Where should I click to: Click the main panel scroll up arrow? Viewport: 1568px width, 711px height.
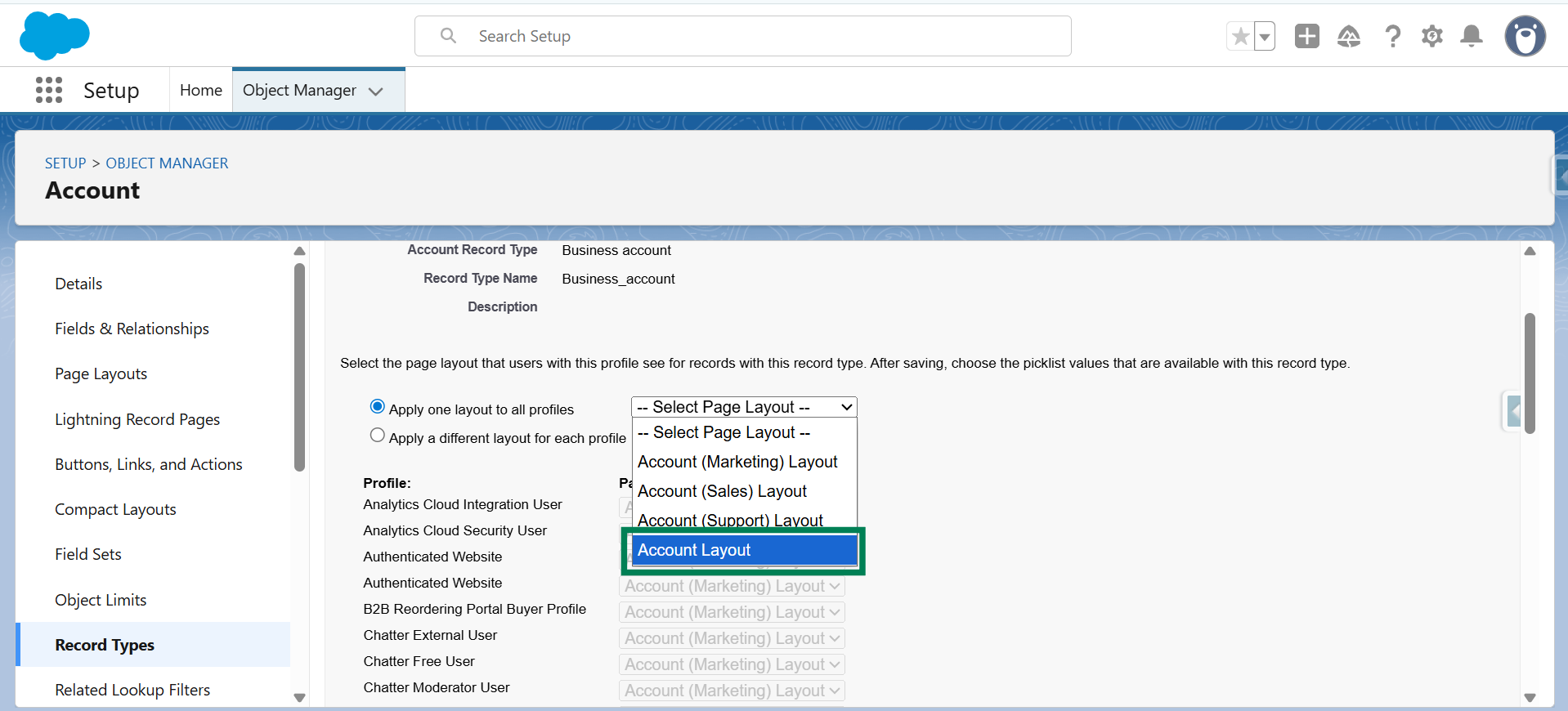click(1530, 251)
